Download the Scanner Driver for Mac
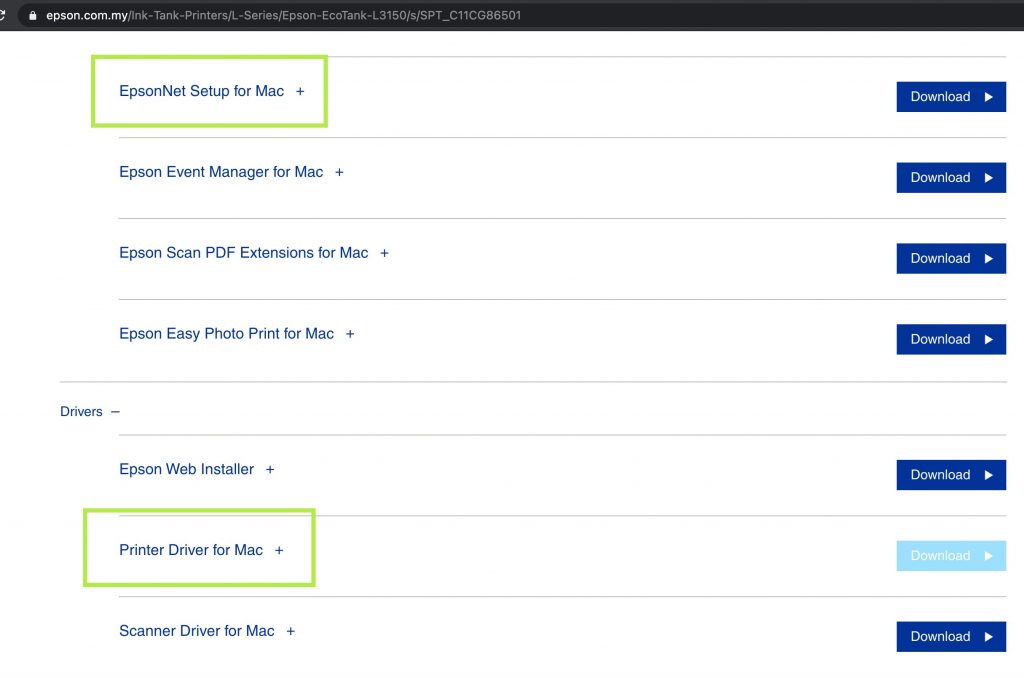The image size is (1024, 678). point(950,637)
